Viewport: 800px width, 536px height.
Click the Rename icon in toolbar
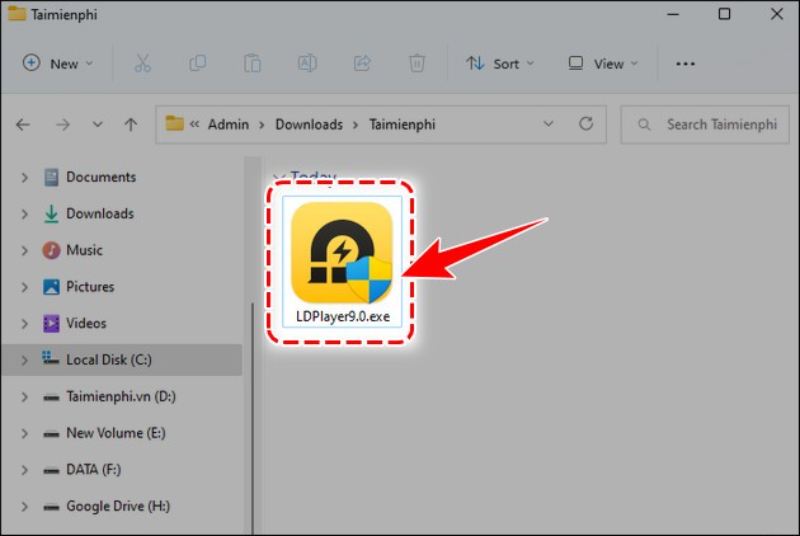[307, 63]
